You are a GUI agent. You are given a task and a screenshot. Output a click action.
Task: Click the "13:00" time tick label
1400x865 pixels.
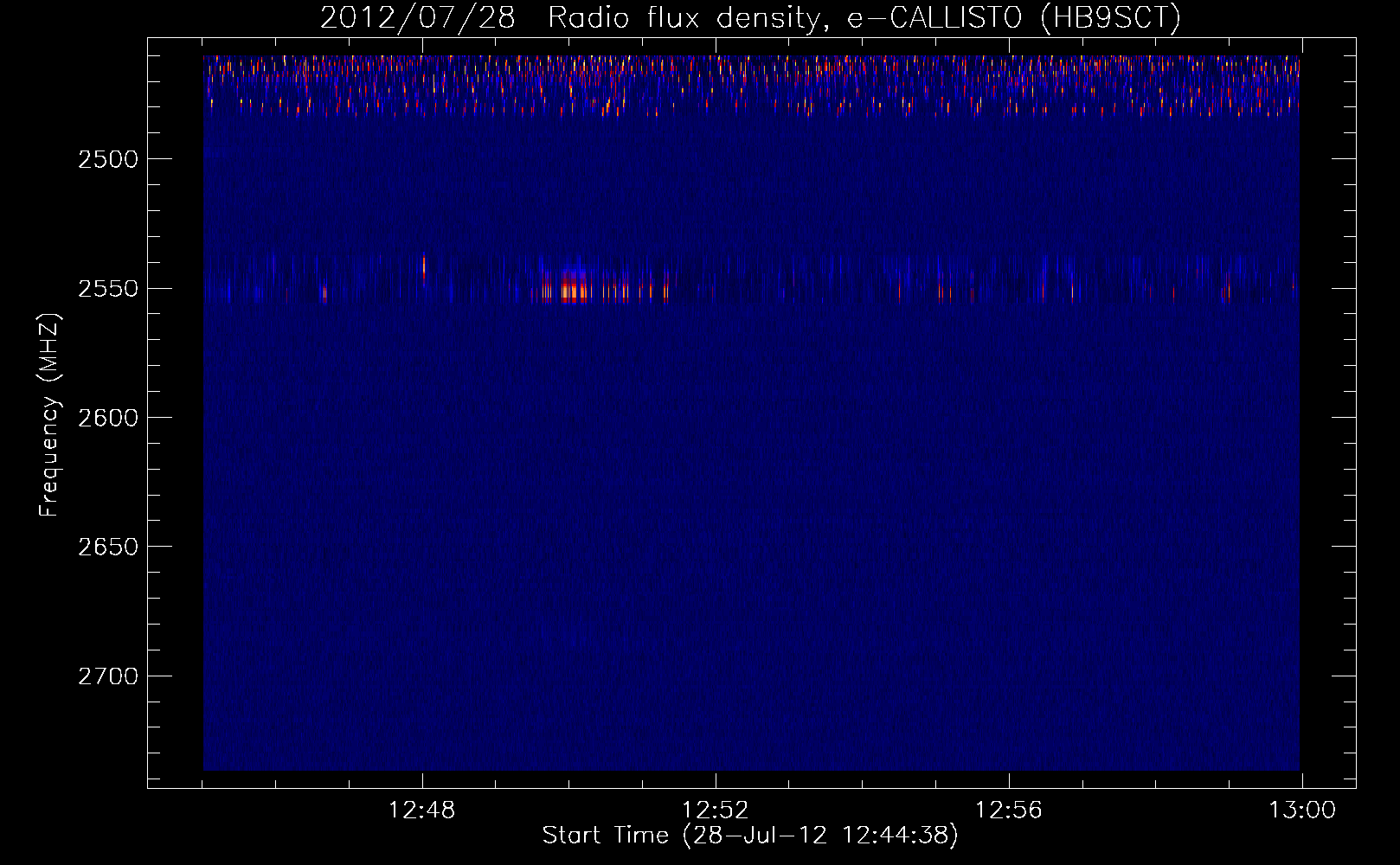[x=1302, y=811]
